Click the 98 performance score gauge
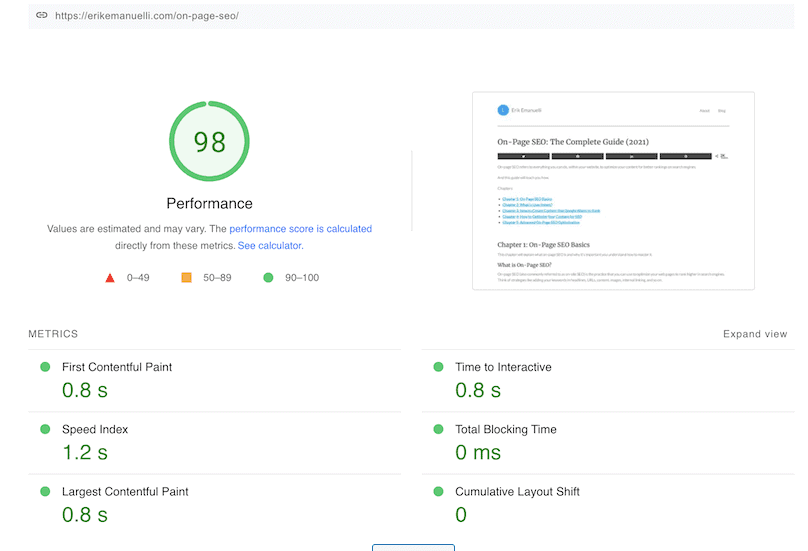The width and height of the screenshot is (808, 551). (x=209, y=141)
